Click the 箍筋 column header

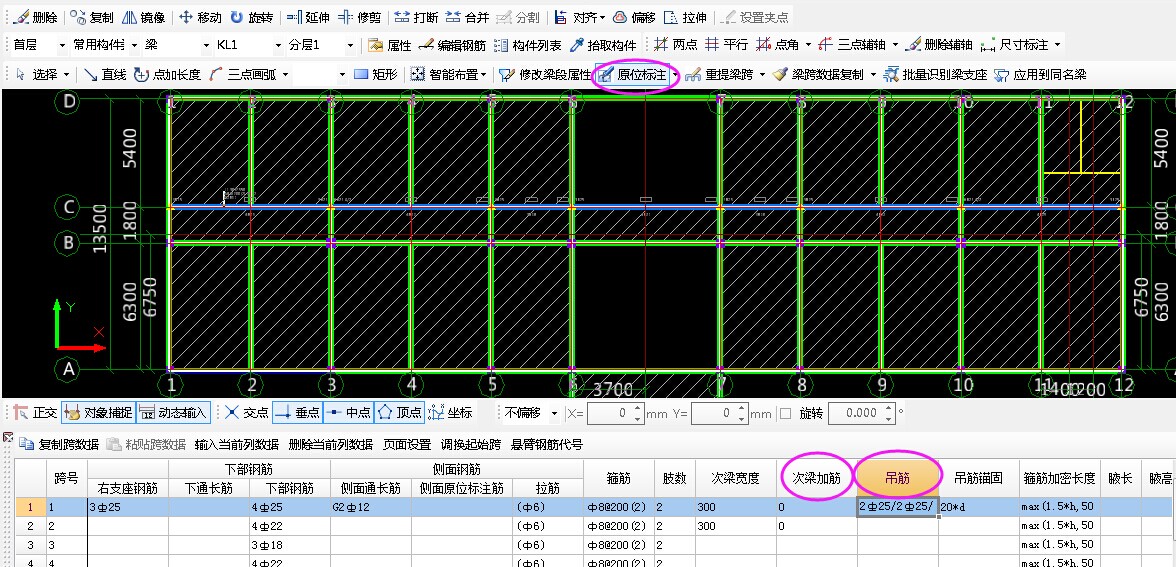(619, 478)
